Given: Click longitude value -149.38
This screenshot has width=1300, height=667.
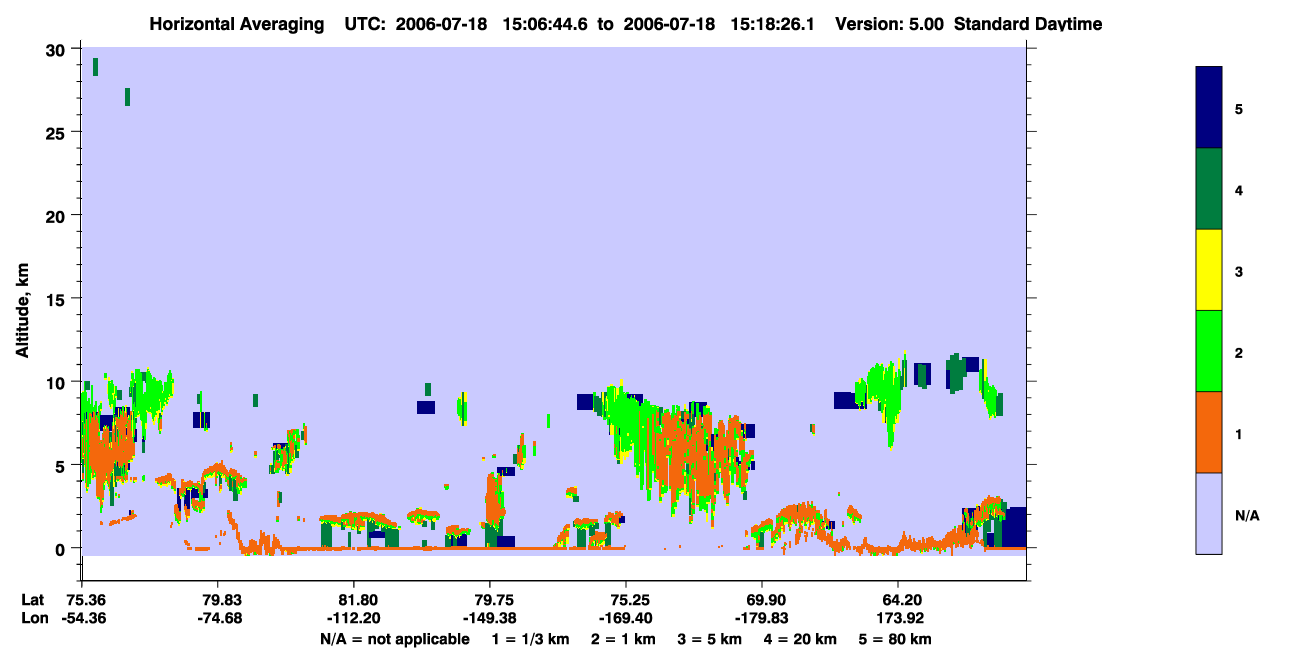Looking at the screenshot, I should [x=489, y=619].
